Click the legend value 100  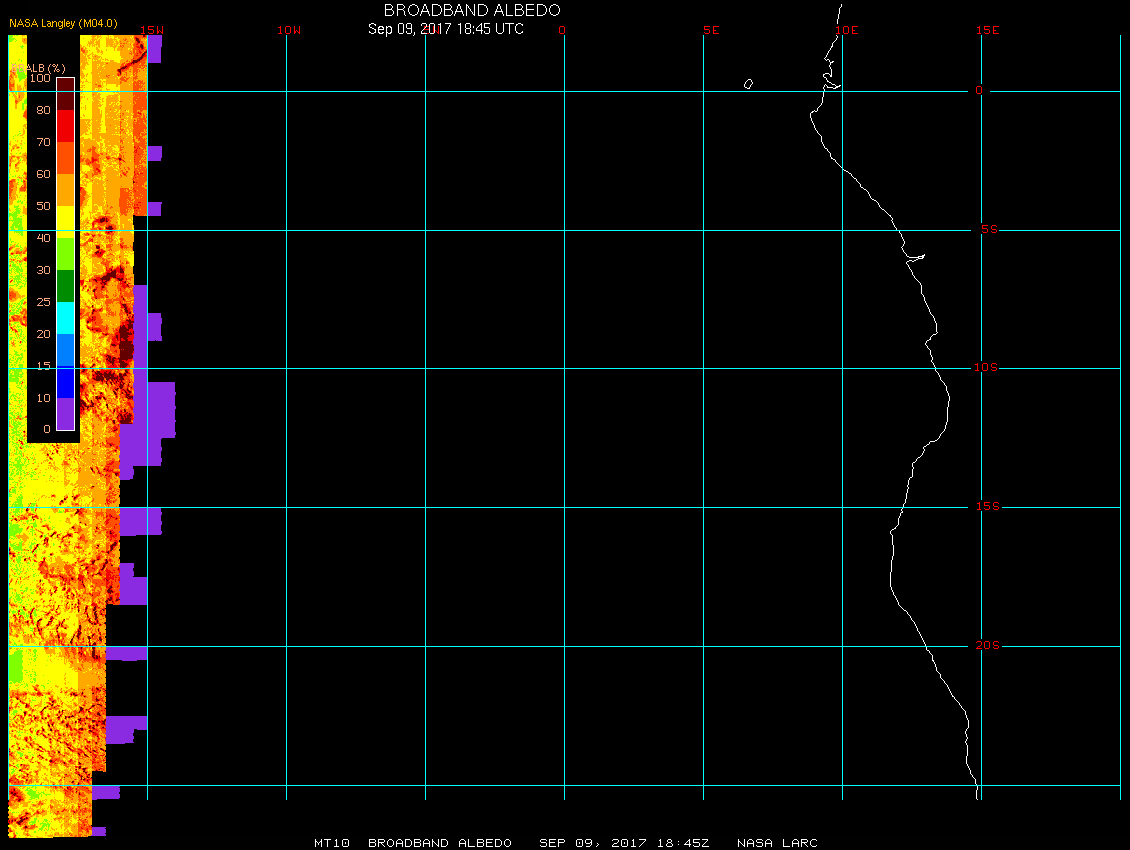(40, 78)
